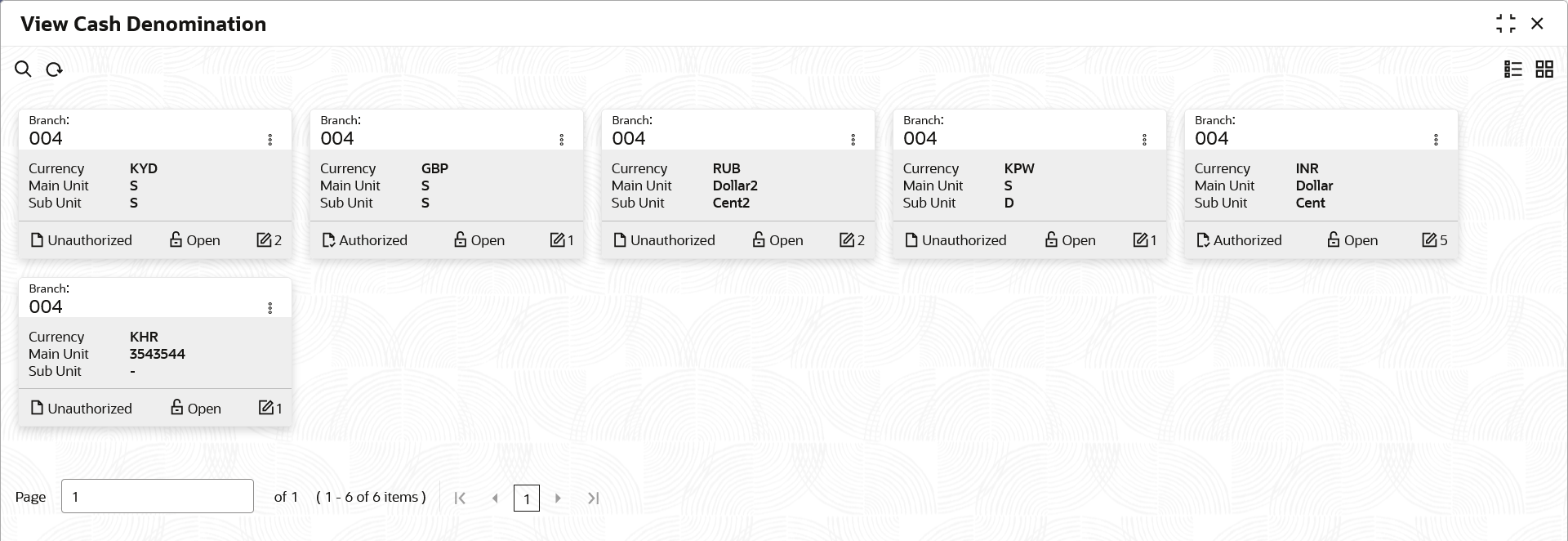The width and height of the screenshot is (1568, 541).
Task: Open the GBP card options menu
Action: point(562,140)
